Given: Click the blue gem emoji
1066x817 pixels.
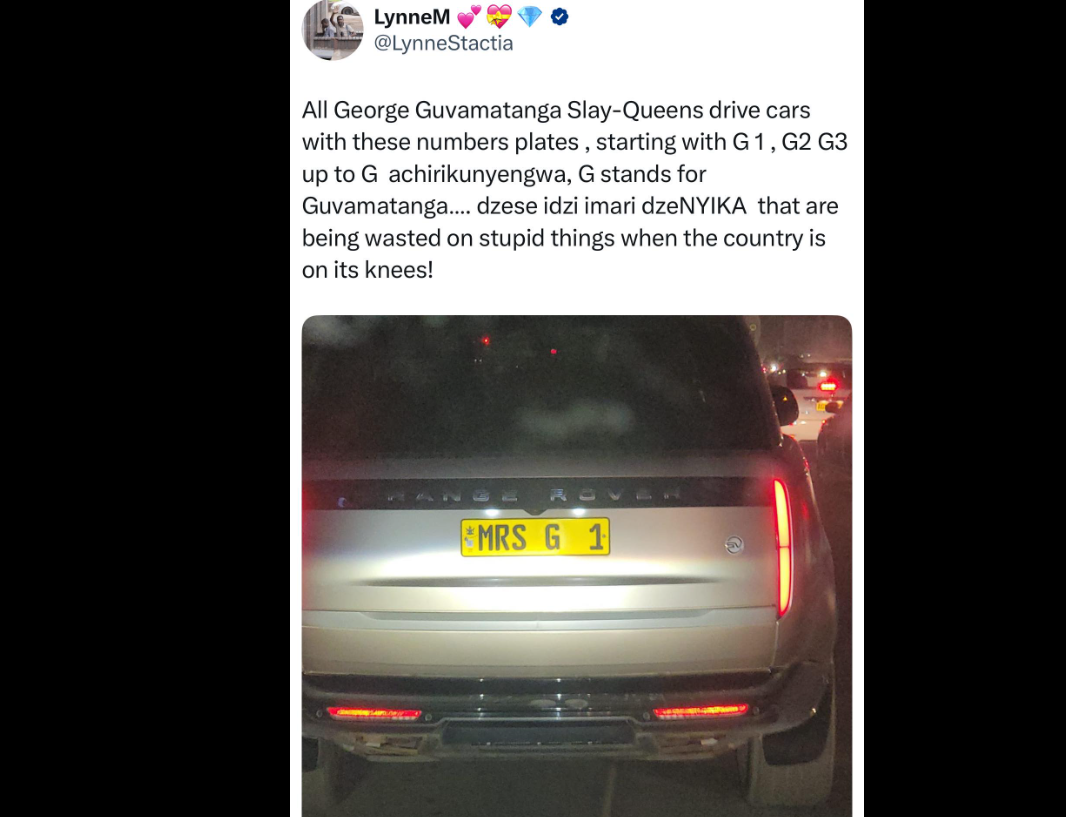Looking at the screenshot, I should (x=530, y=16).
